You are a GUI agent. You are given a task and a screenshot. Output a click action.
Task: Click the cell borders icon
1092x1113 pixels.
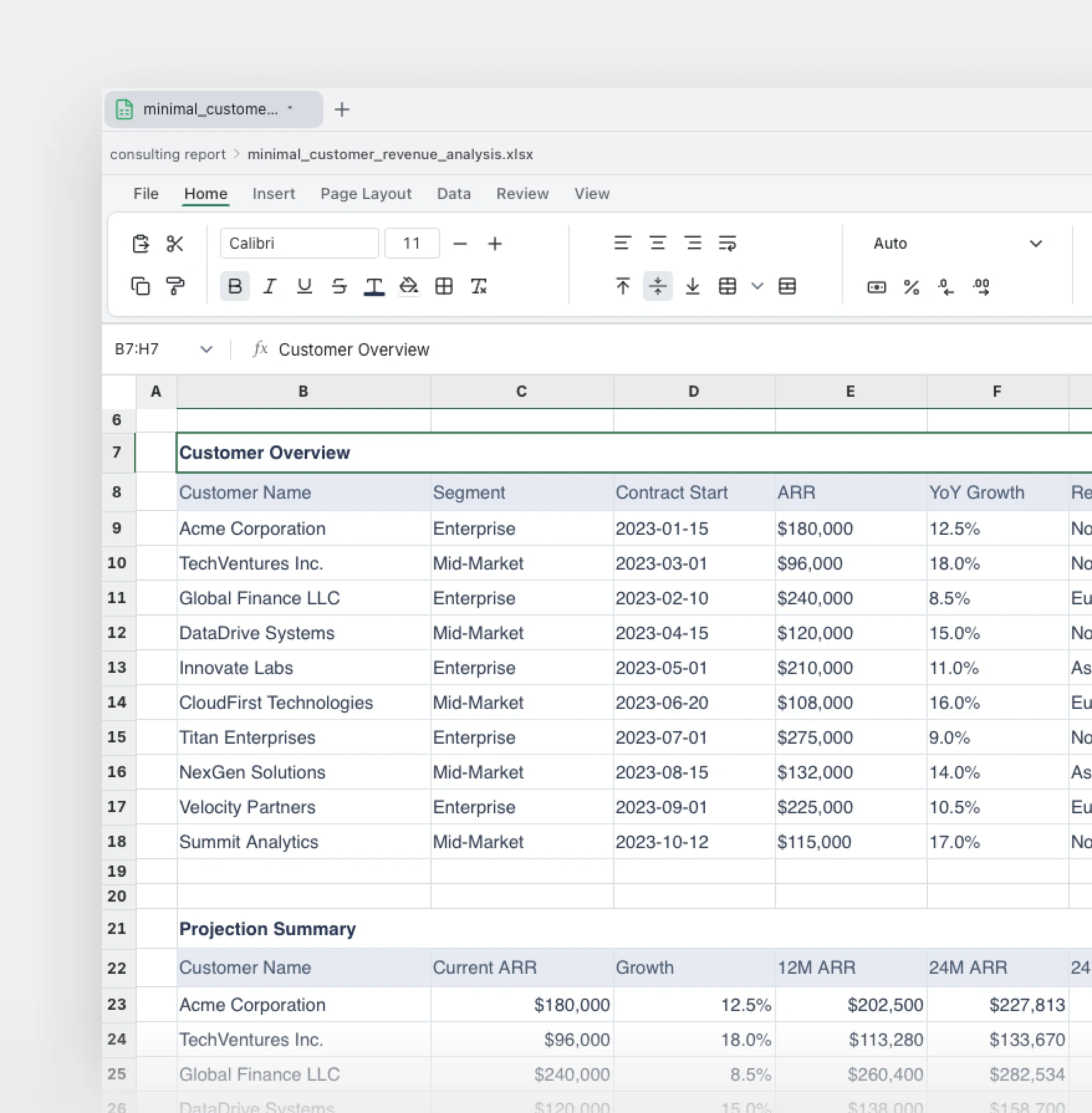point(444,286)
